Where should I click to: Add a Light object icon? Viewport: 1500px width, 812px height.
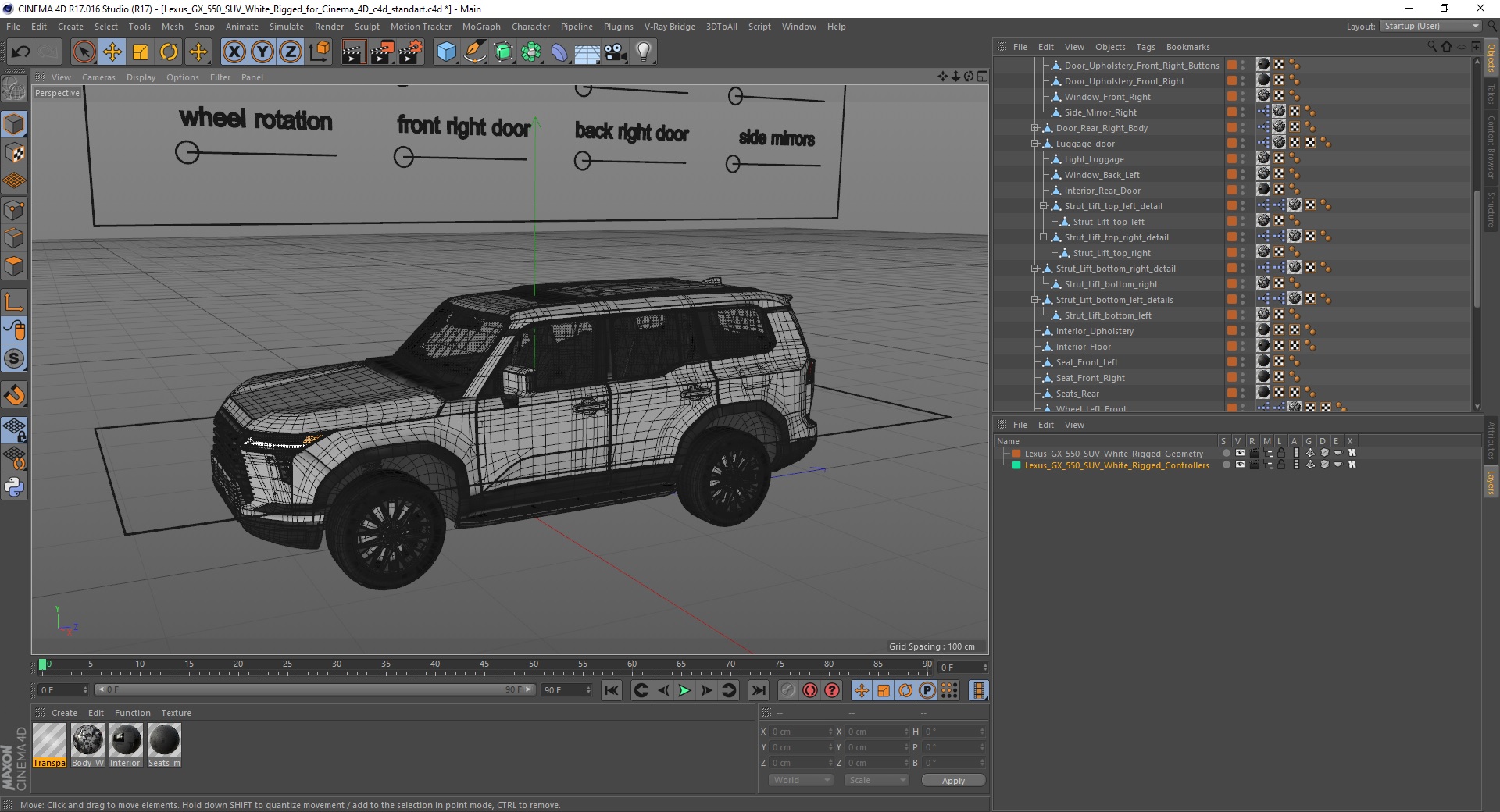pos(644,52)
